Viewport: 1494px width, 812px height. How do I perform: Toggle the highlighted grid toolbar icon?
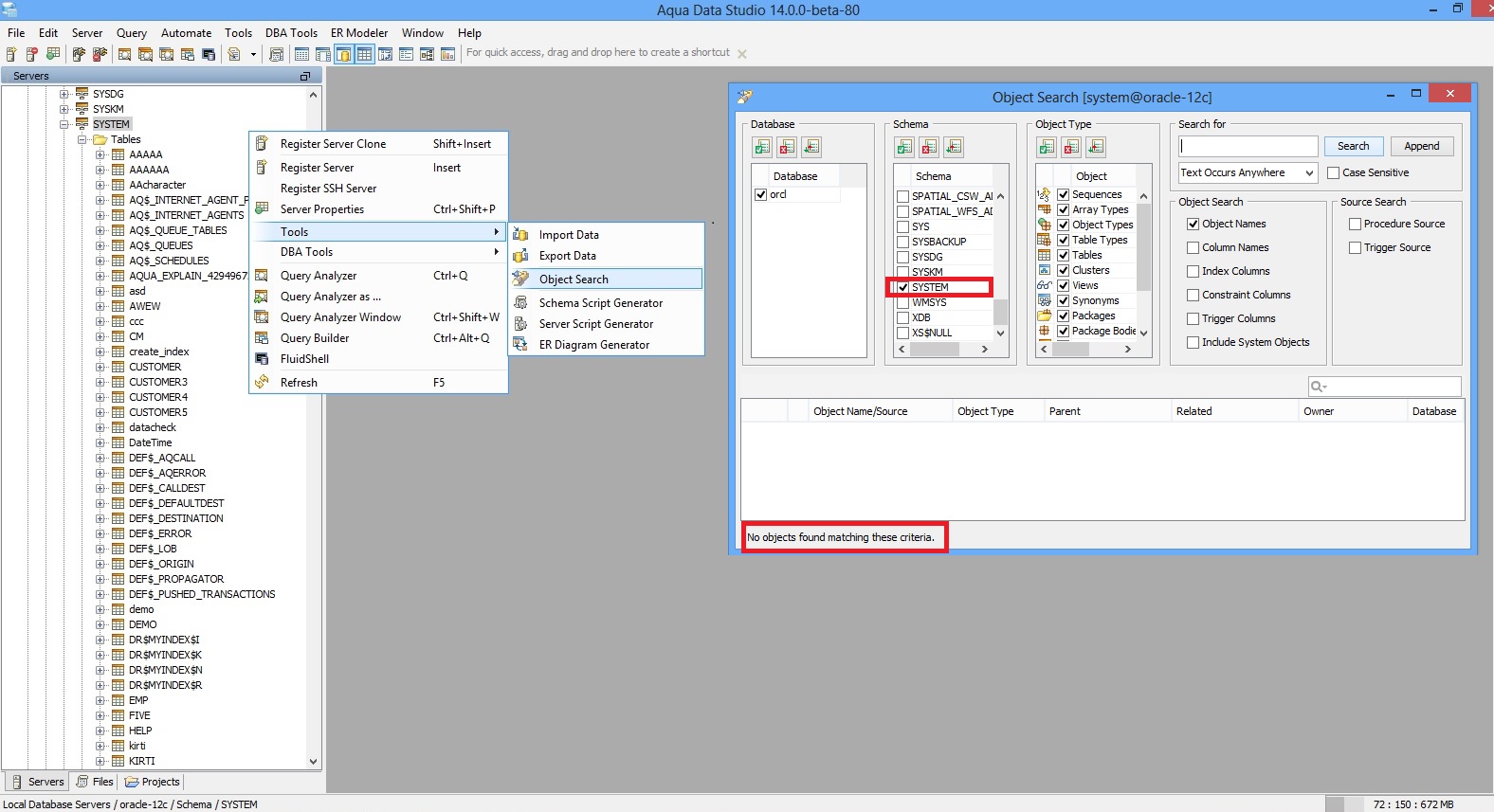(x=364, y=54)
